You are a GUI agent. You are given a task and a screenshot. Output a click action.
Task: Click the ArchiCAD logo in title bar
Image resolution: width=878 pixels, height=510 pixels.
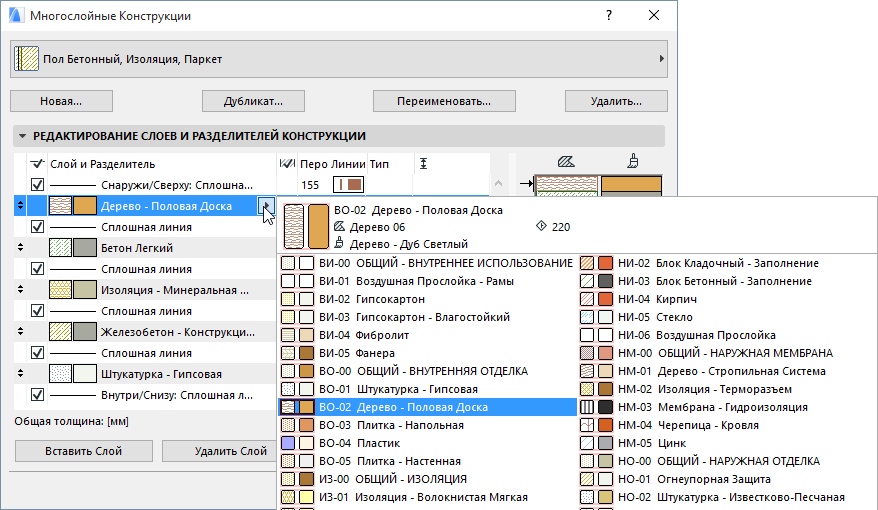pos(16,15)
